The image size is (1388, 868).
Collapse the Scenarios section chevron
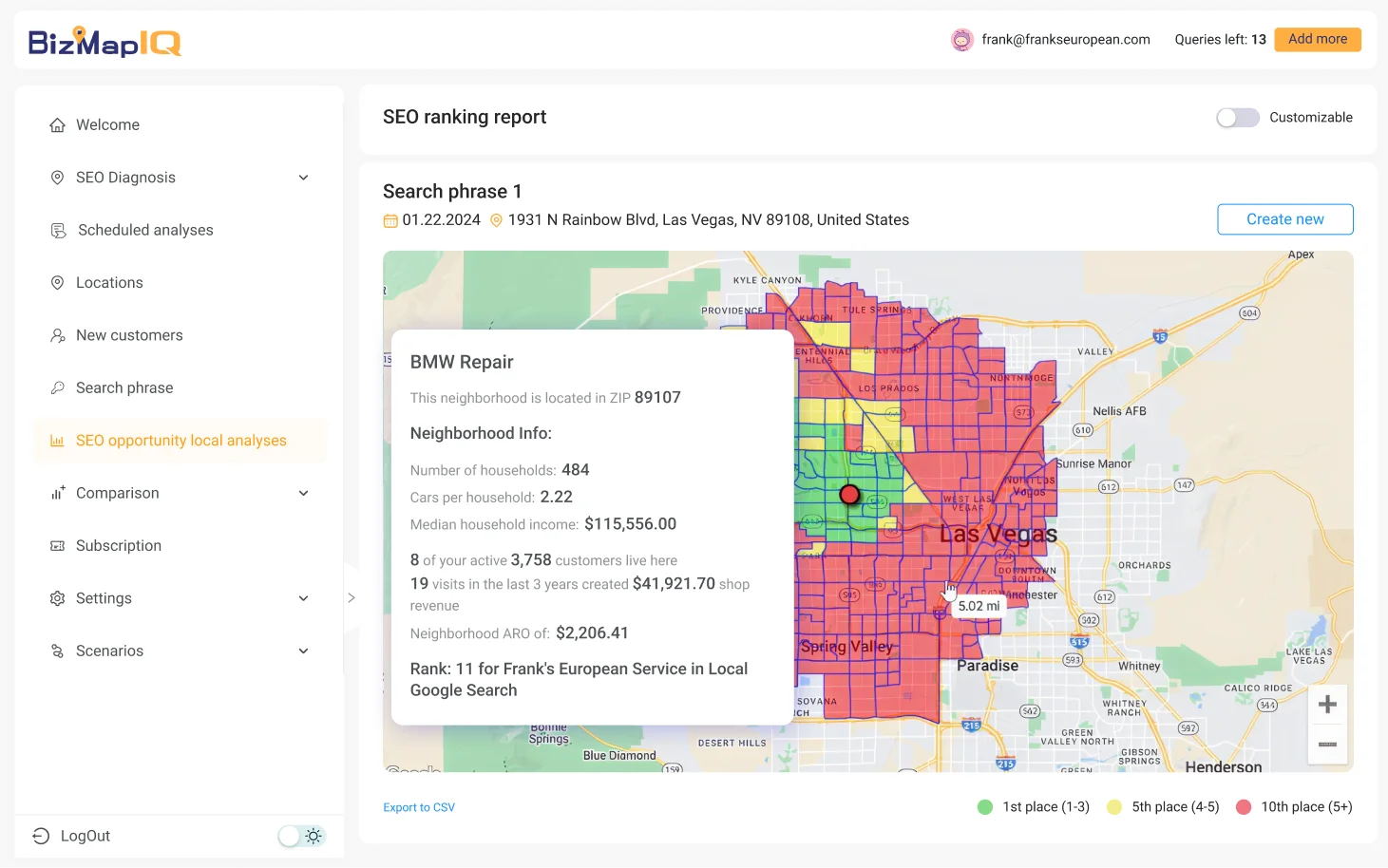coord(303,651)
